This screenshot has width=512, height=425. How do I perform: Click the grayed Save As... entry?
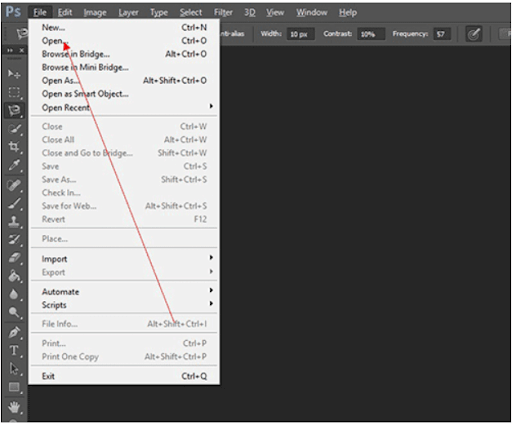(x=124, y=179)
